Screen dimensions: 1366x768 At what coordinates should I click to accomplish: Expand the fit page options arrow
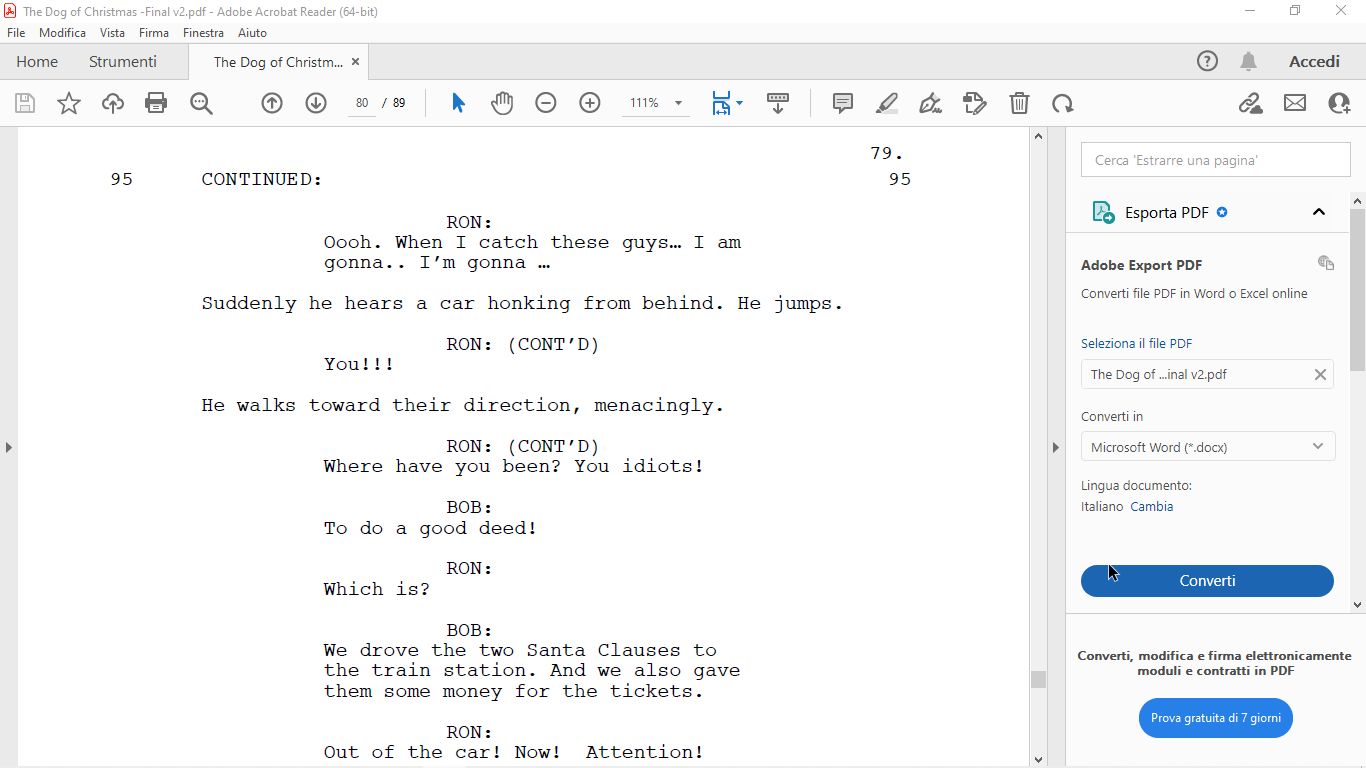740,103
